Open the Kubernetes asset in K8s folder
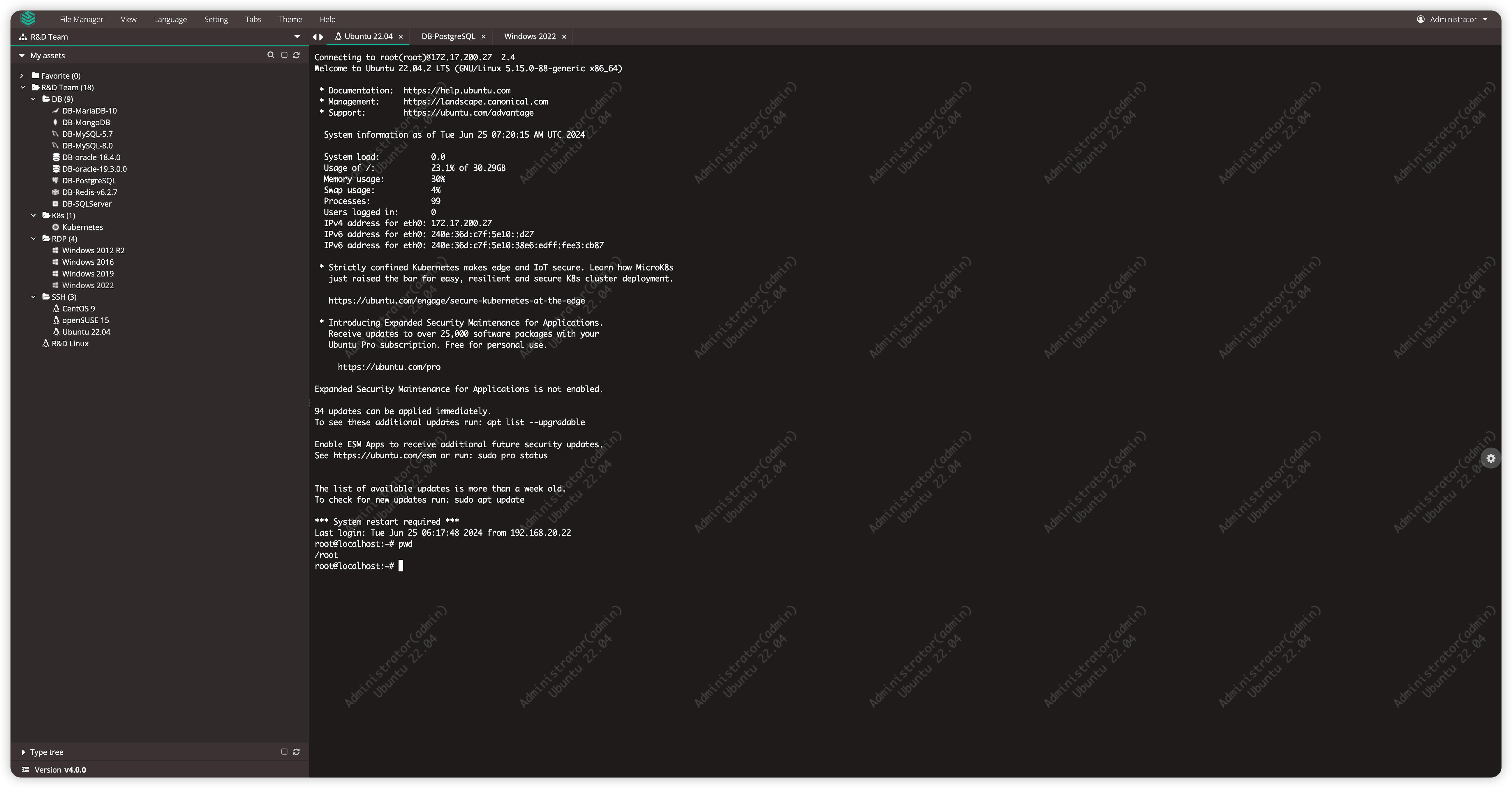Screen dimensions: 1512x788 point(82,227)
